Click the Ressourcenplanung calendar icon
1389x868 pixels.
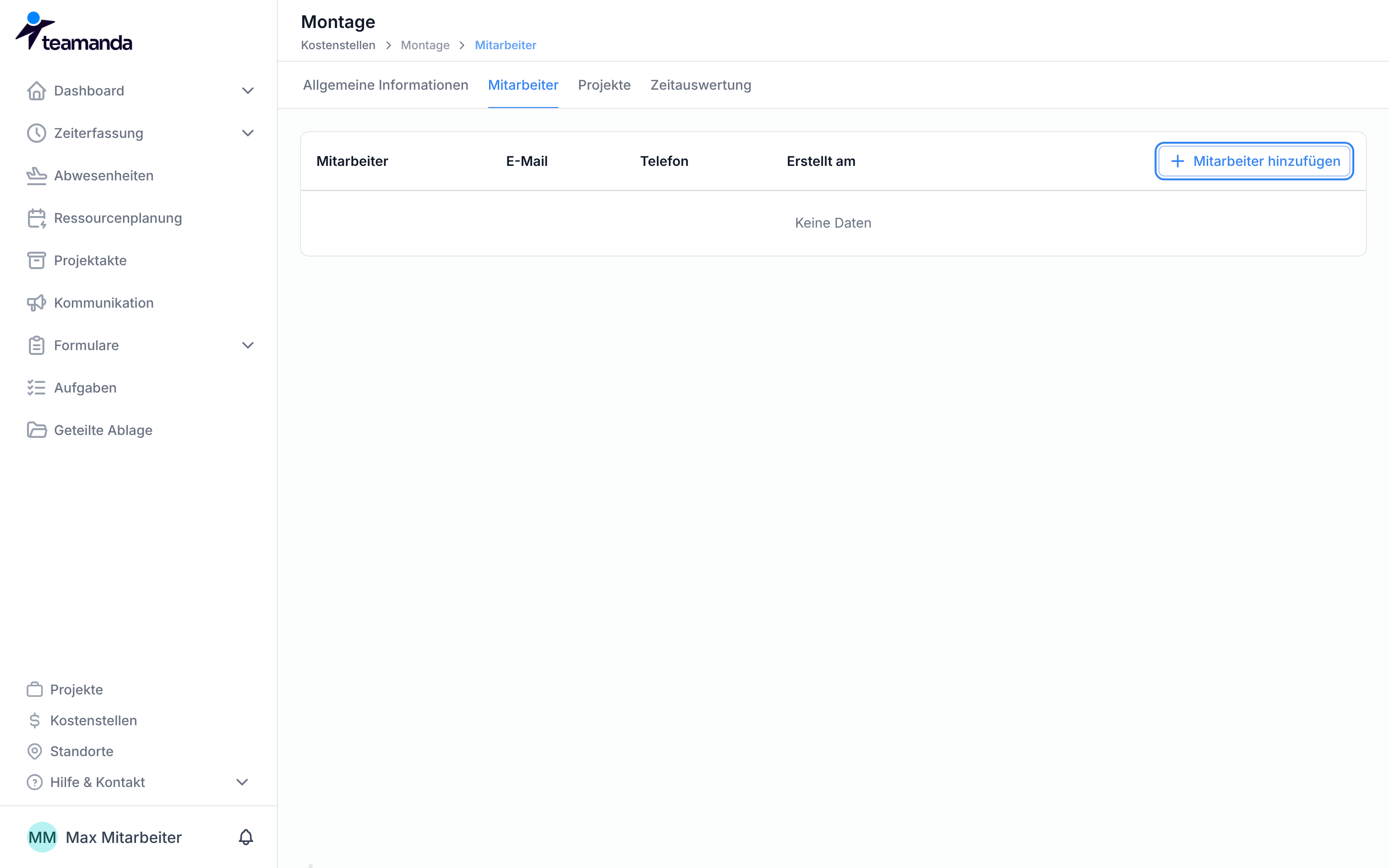click(x=36, y=218)
